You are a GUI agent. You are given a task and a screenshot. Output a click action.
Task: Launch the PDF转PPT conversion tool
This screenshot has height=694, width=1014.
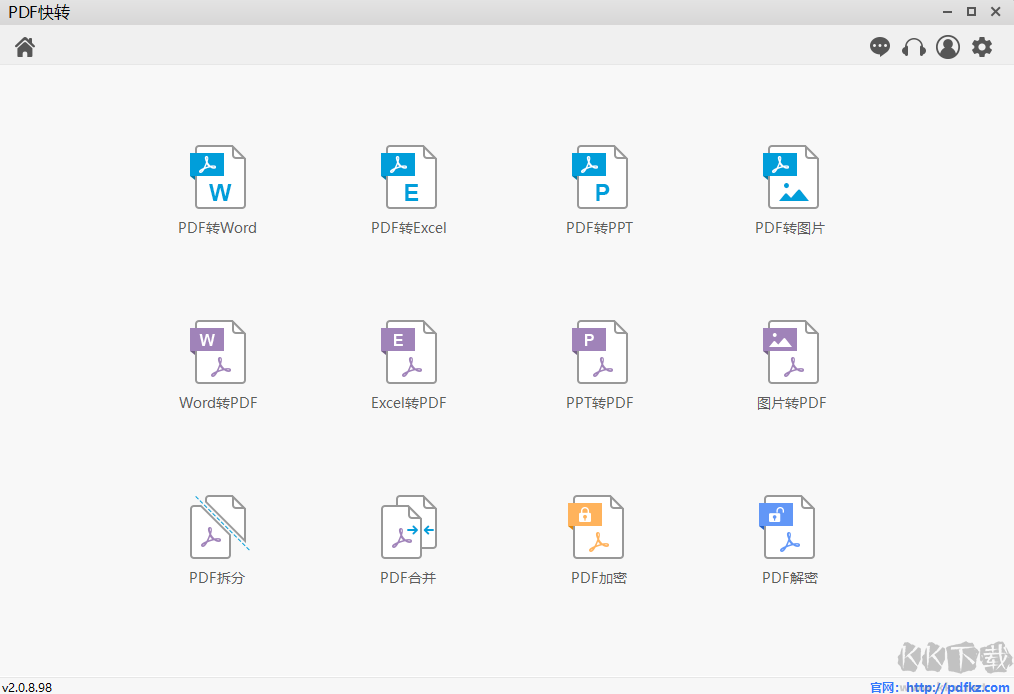[x=599, y=177]
